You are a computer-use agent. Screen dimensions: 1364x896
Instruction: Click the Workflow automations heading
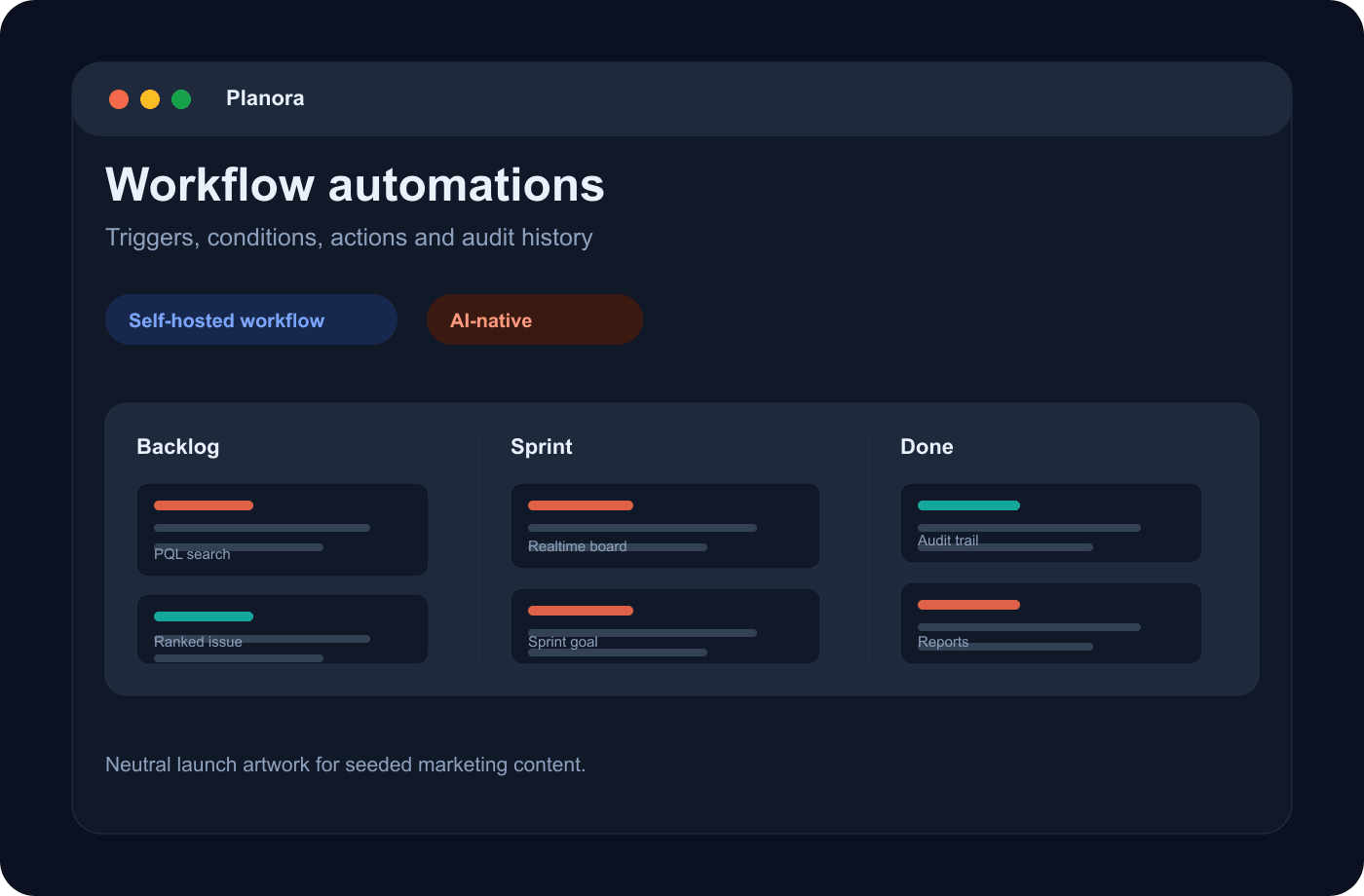point(355,185)
